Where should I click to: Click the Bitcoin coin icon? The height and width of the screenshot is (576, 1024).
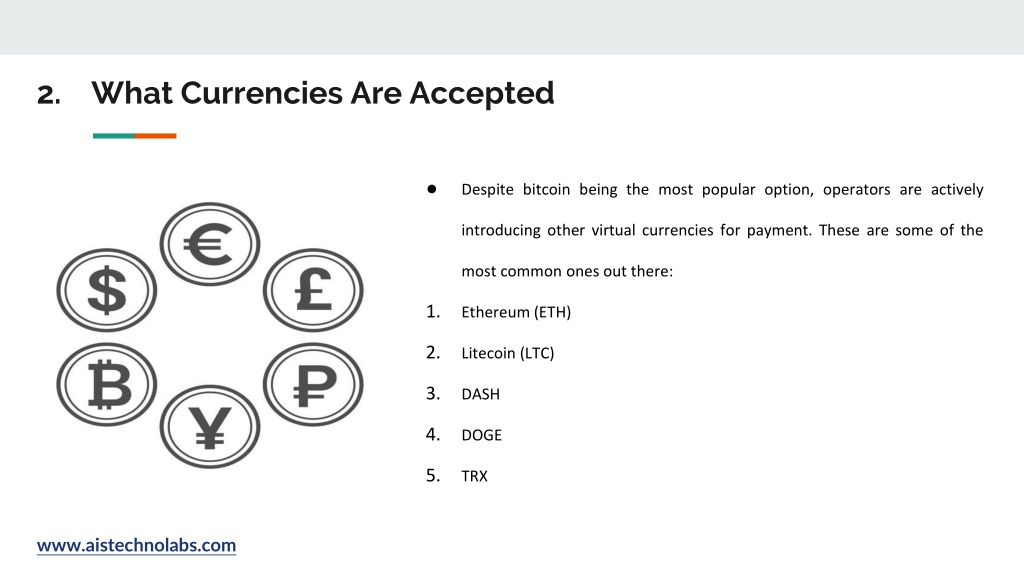click(106, 385)
